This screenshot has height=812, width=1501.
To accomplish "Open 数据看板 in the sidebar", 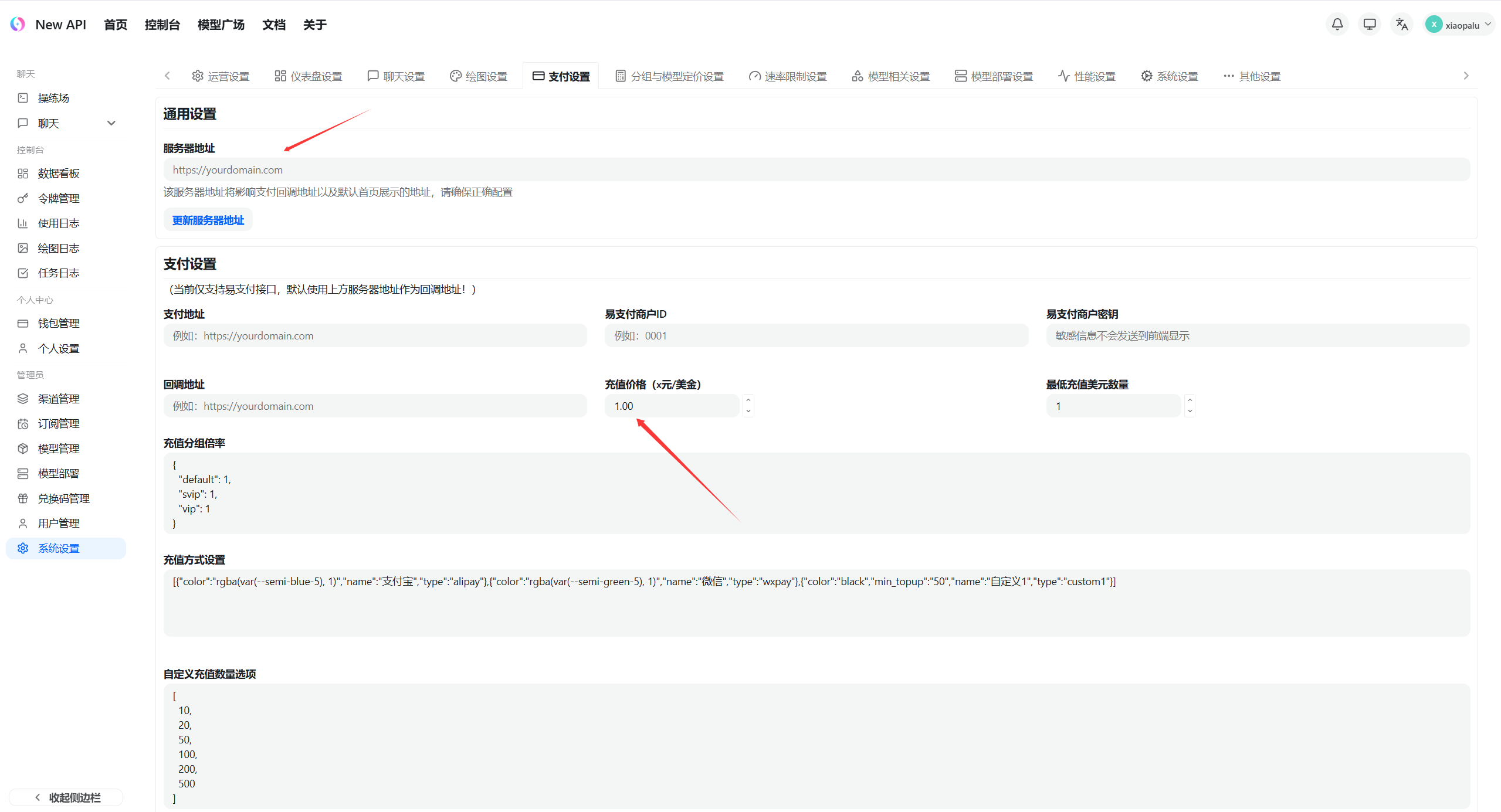I will tap(59, 174).
